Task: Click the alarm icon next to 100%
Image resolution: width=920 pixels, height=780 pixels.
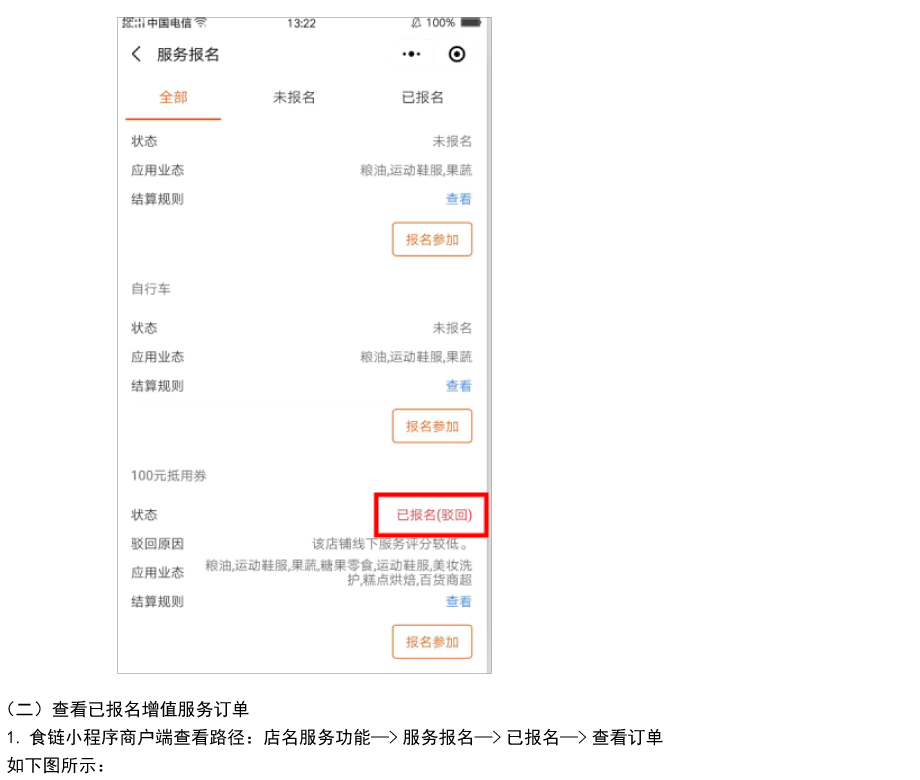Action: (x=416, y=22)
